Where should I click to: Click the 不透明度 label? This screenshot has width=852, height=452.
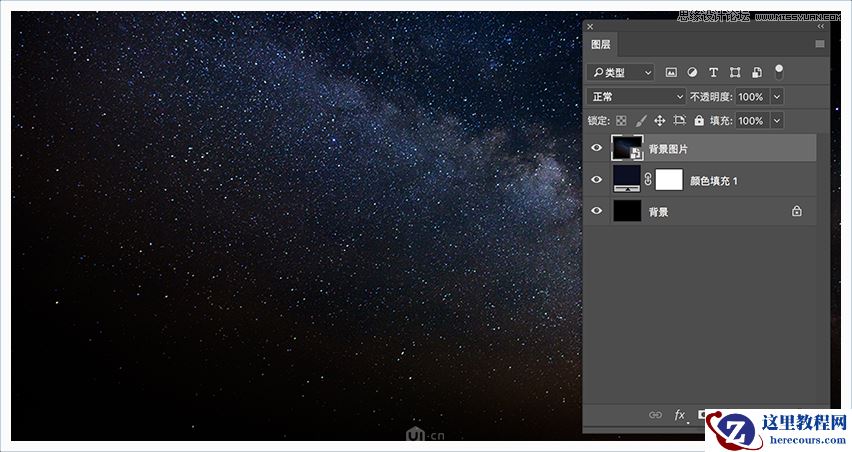(711, 97)
